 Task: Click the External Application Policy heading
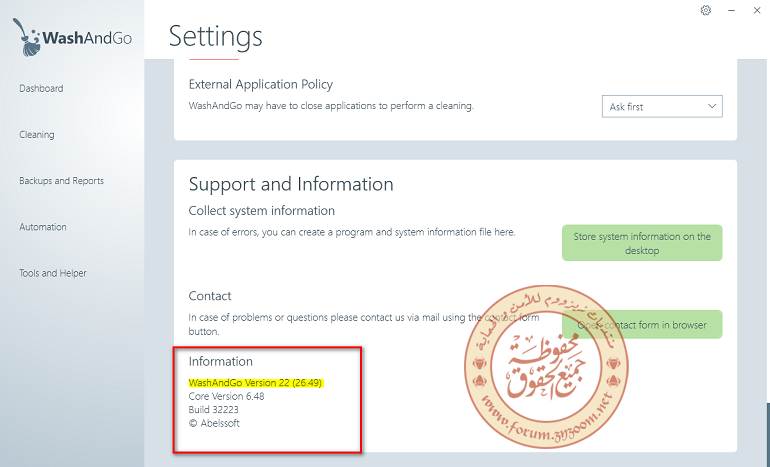[261, 84]
